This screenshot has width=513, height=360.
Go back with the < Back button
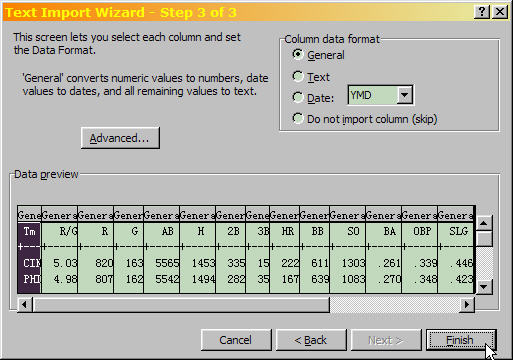311,340
